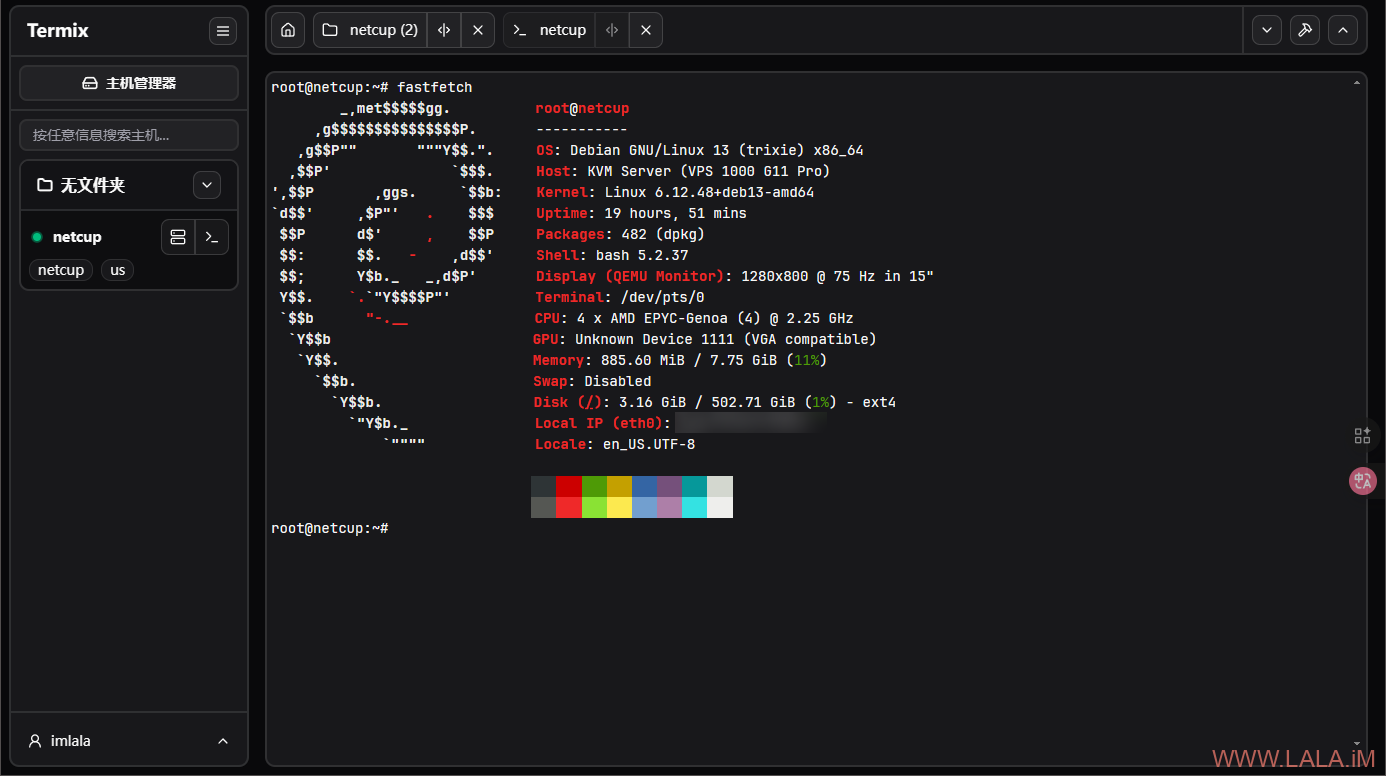Image resolution: width=1386 pixels, height=776 pixels.
Task: Open the tab list dropdown chevron
Action: [x=1267, y=30]
